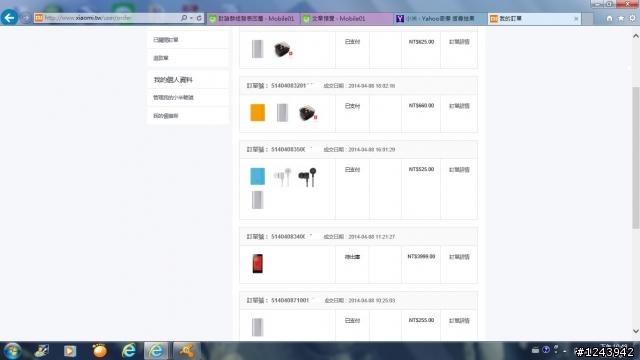Click order number 514040871001
The width and height of the screenshot is (640, 360).
(x=290, y=300)
